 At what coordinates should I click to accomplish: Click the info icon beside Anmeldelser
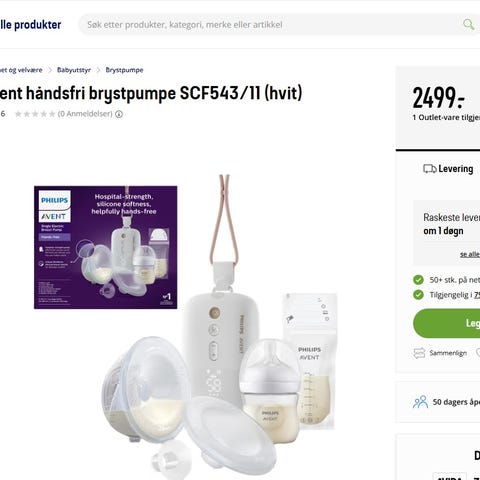point(119,114)
